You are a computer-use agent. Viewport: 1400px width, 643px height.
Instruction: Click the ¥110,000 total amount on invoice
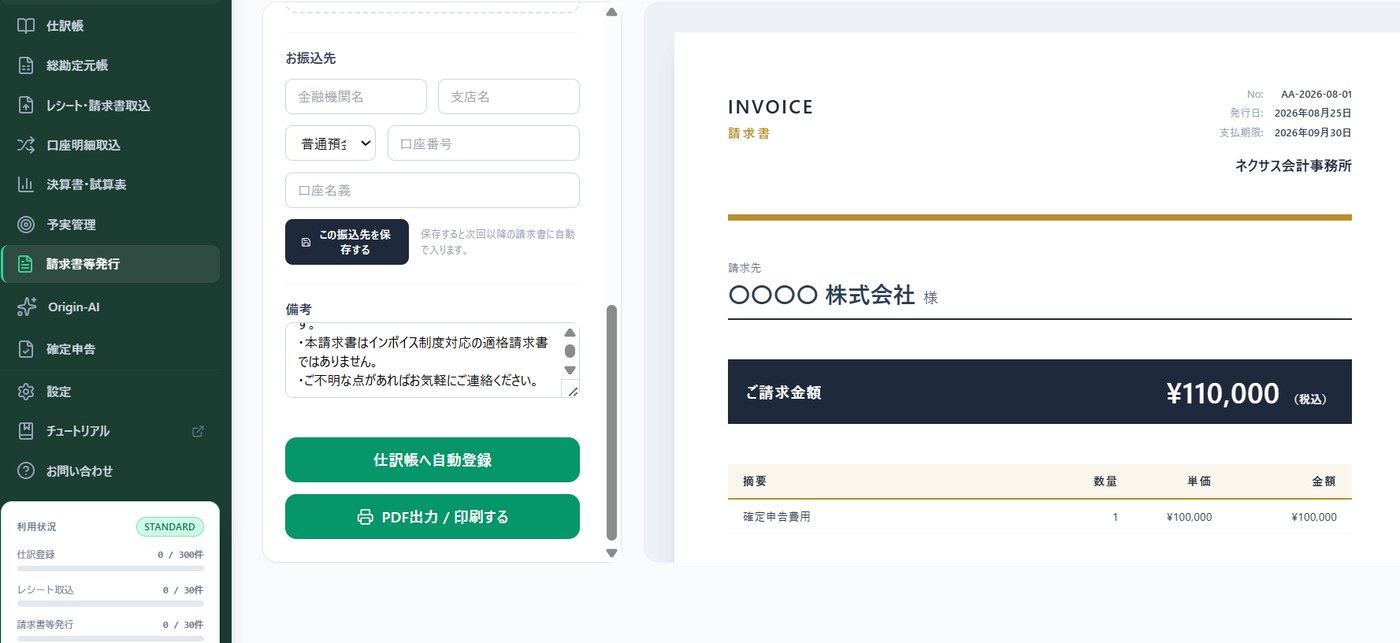point(1223,394)
